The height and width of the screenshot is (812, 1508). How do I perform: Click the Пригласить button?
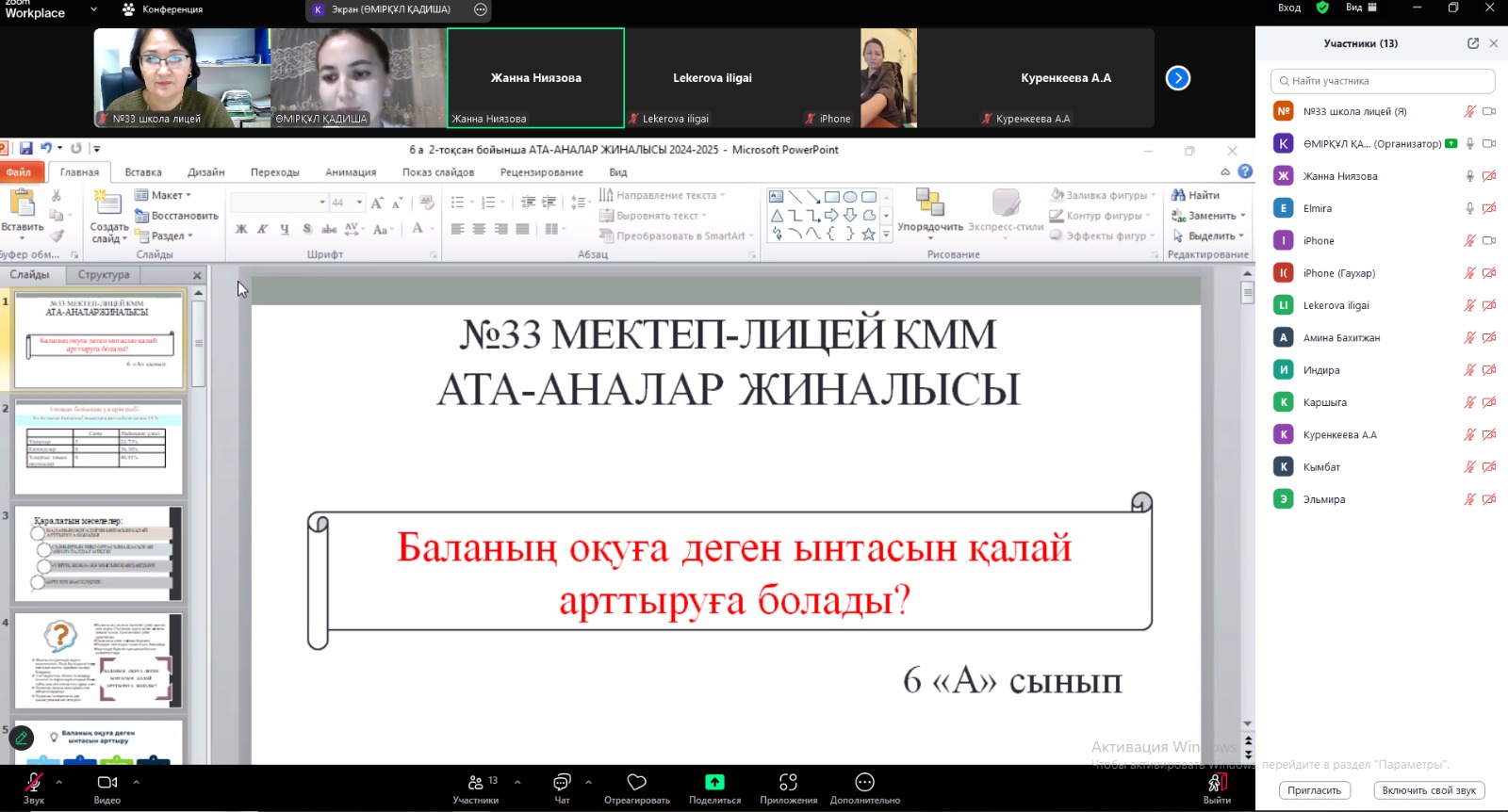tap(1314, 790)
